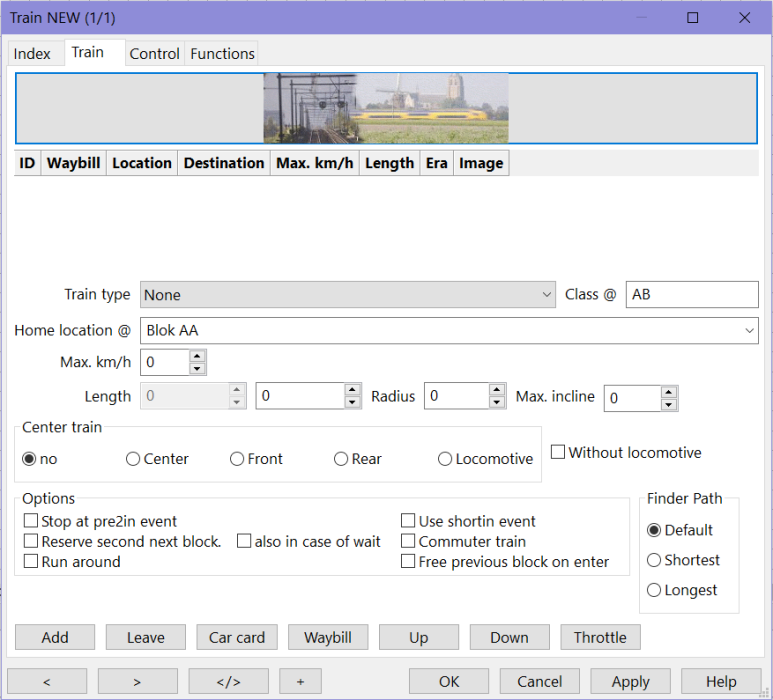Click the Throttle button

click(600, 638)
